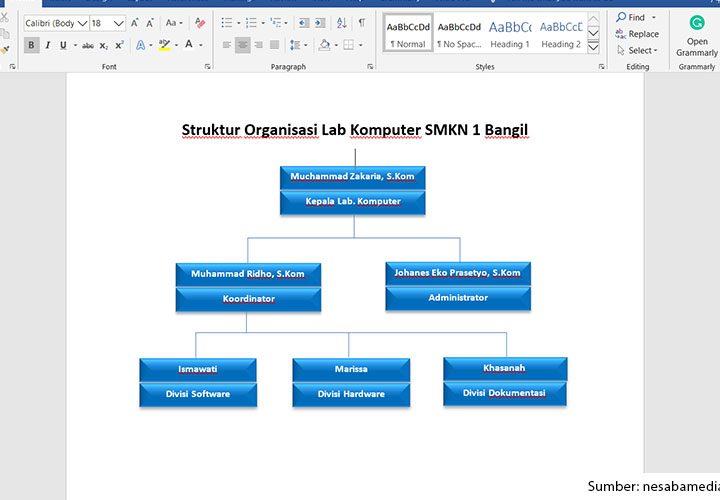The width and height of the screenshot is (720, 500).
Task: Toggle Bold formatting
Action: pyautogui.click(x=31, y=45)
